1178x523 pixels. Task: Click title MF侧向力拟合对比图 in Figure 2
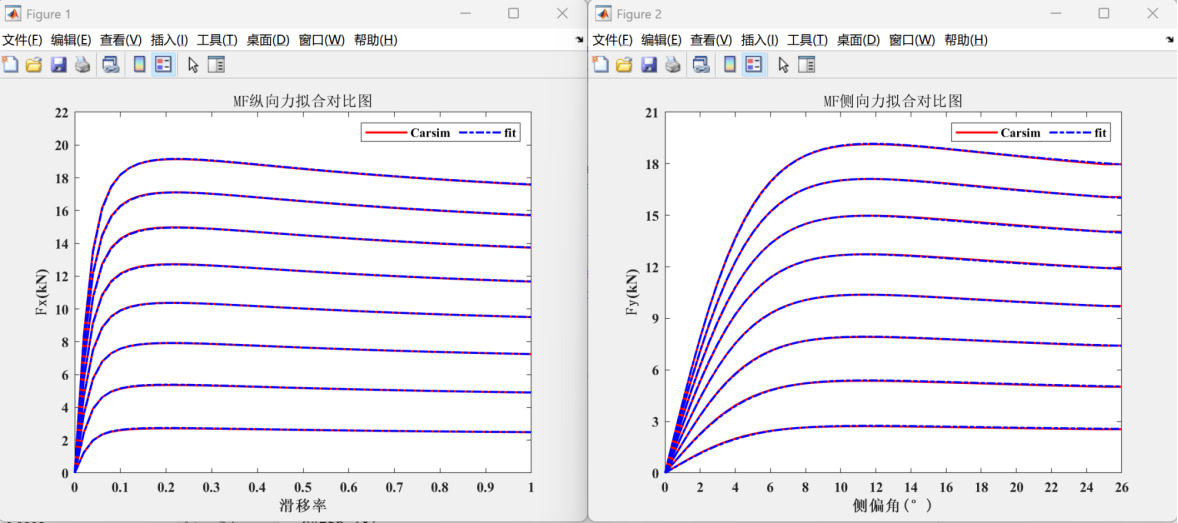(x=893, y=101)
